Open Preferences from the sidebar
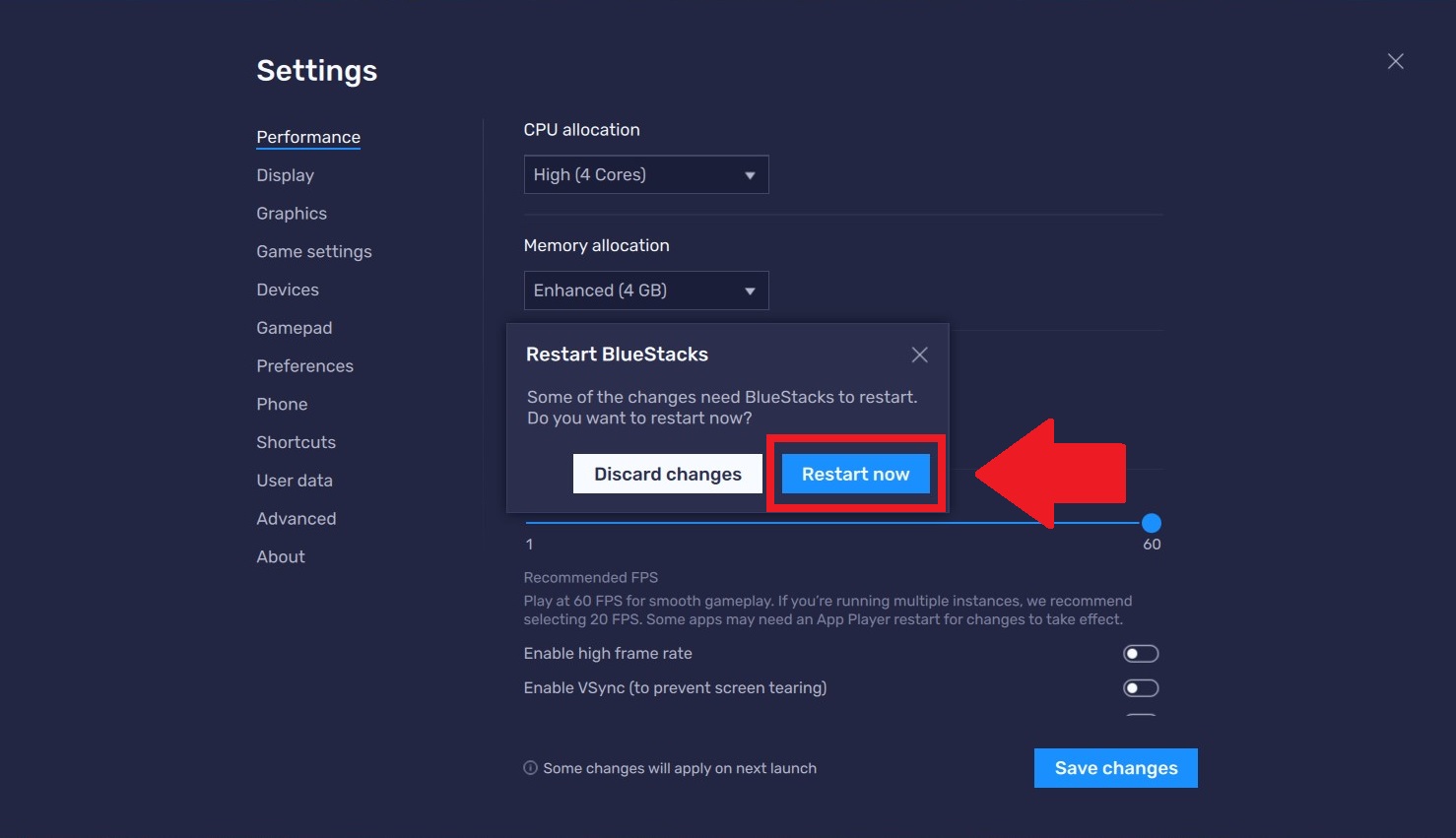This screenshot has height=838, width=1456. coord(304,365)
